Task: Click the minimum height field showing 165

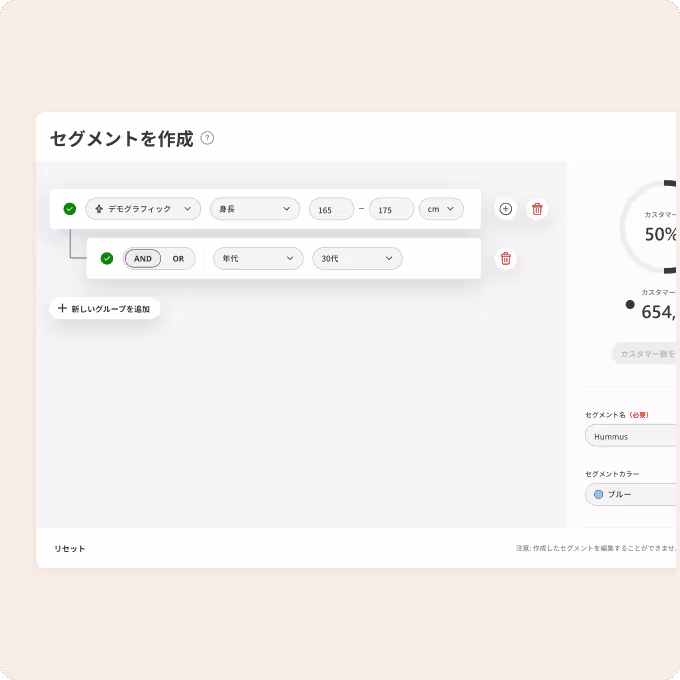Action: tap(331, 209)
